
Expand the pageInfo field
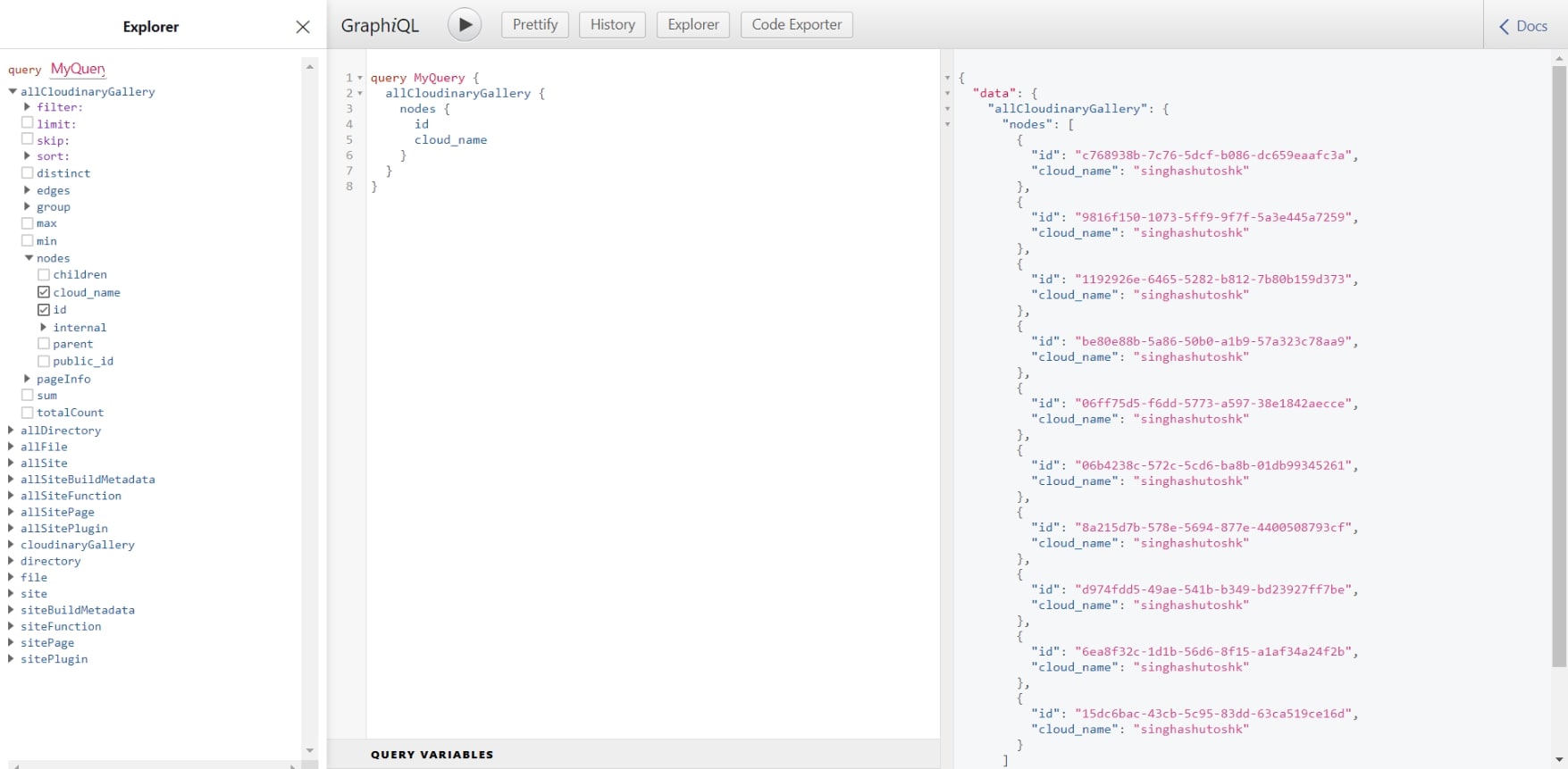(x=28, y=379)
